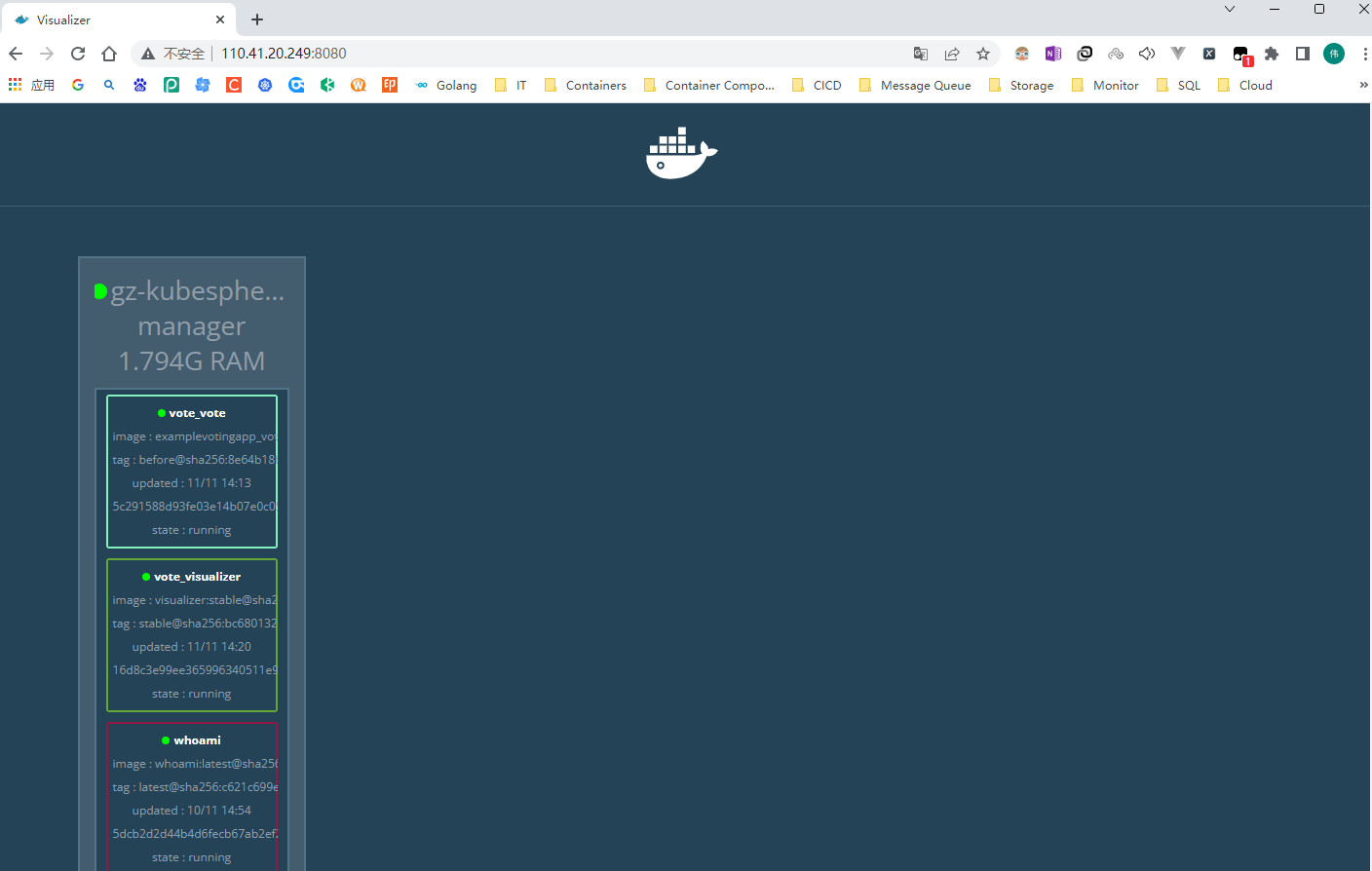Click the share page icon
Screen dimensions: 1372x871
click(x=952, y=54)
